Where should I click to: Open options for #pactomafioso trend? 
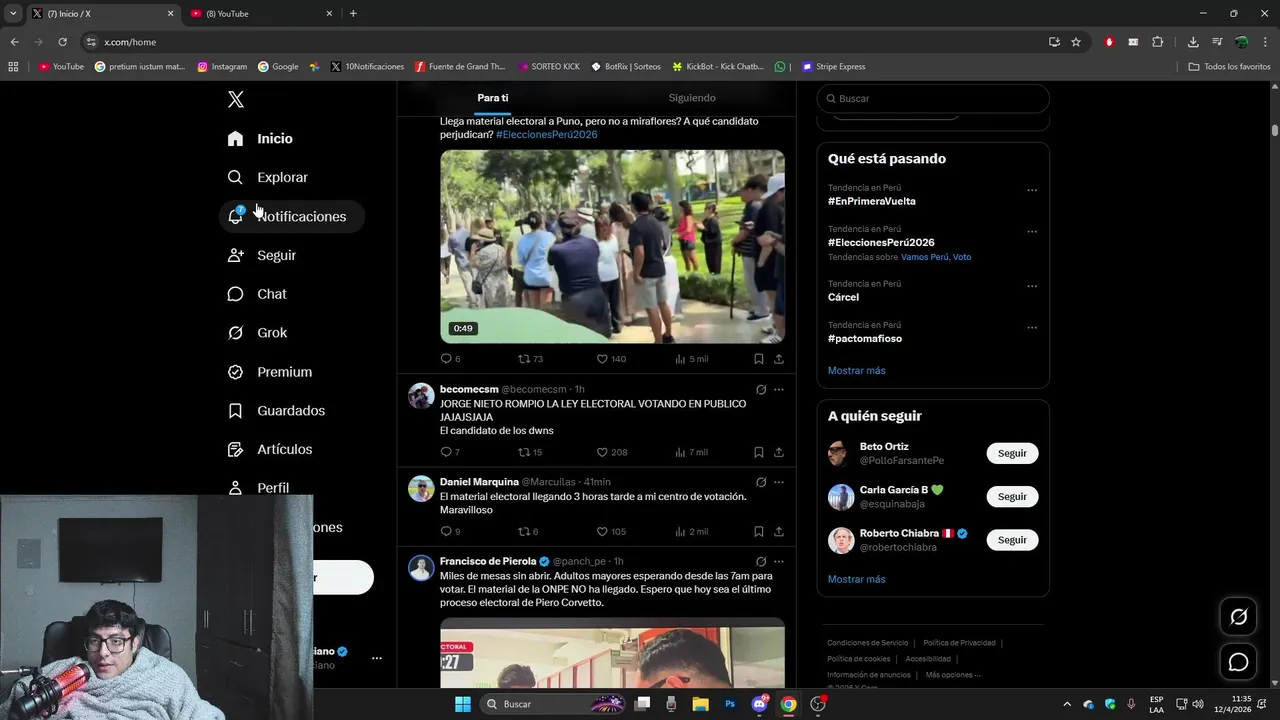tap(1032, 327)
